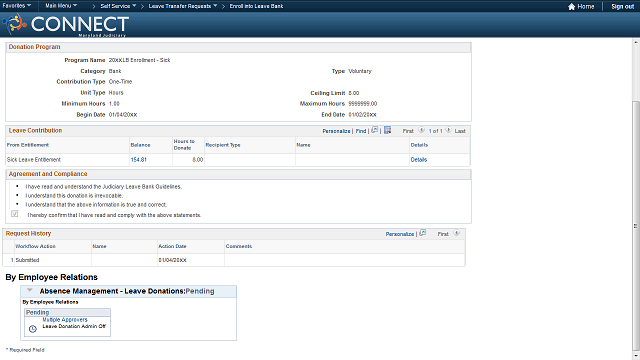Click Workflow Action column header
640x360 pixels.
click(x=35, y=246)
